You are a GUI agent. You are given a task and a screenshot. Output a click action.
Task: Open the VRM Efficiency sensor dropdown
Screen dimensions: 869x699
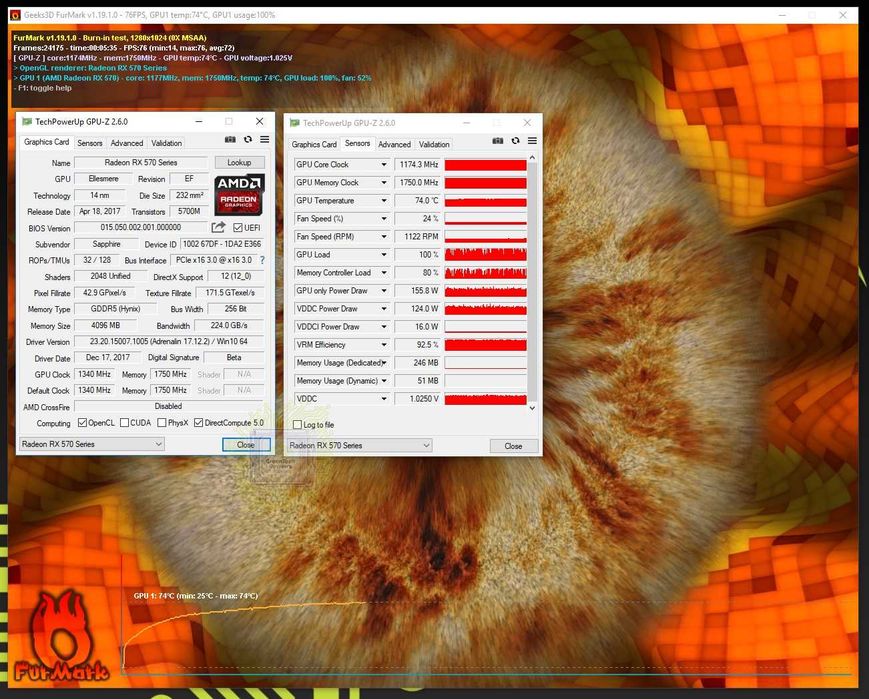384,345
